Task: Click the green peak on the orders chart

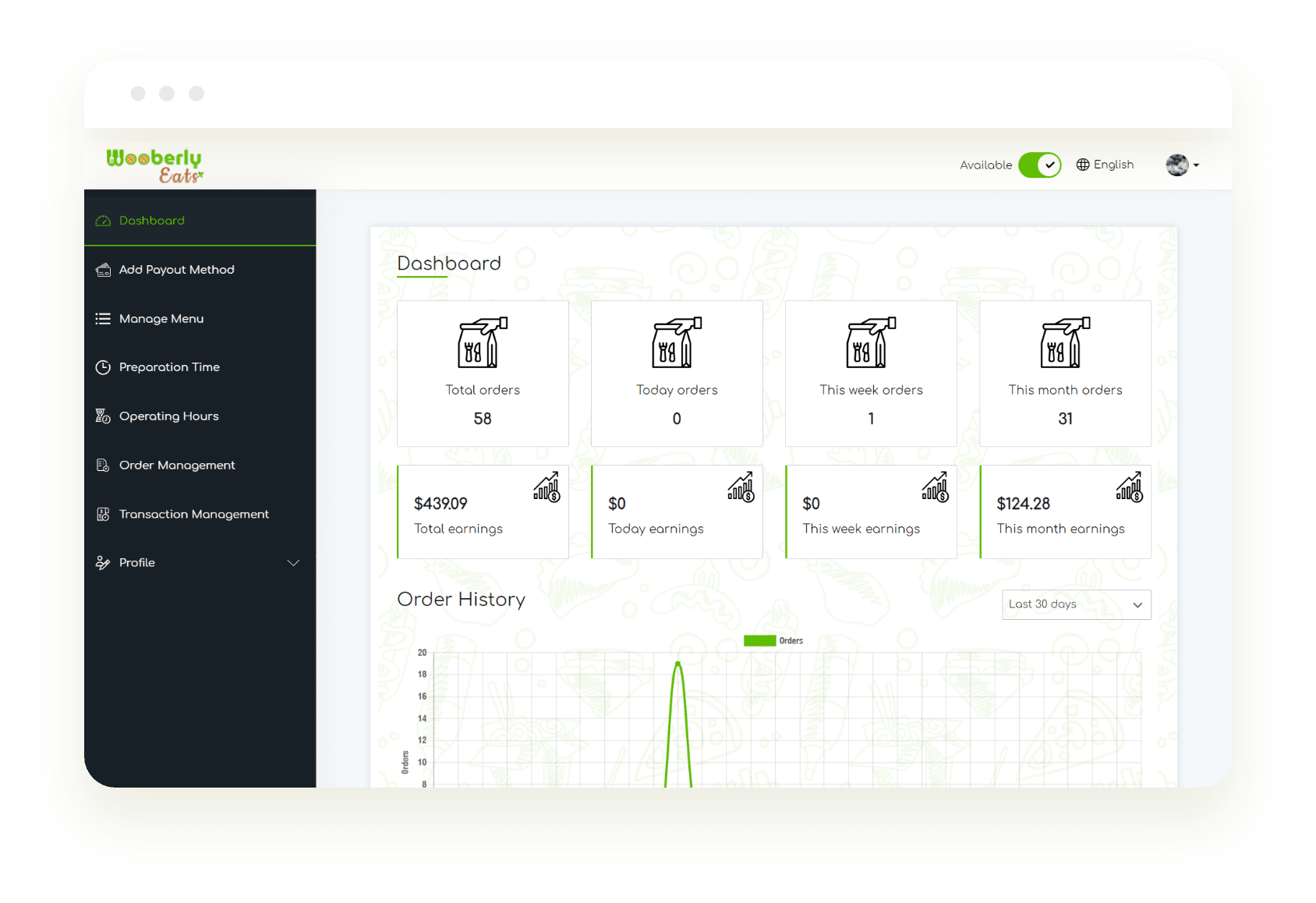Action: [x=678, y=664]
